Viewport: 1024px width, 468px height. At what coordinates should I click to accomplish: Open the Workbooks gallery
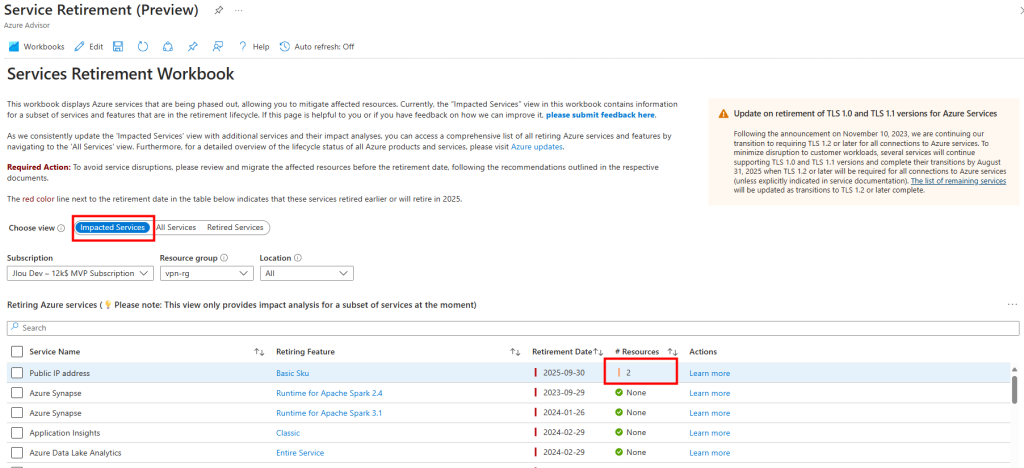(x=37, y=47)
